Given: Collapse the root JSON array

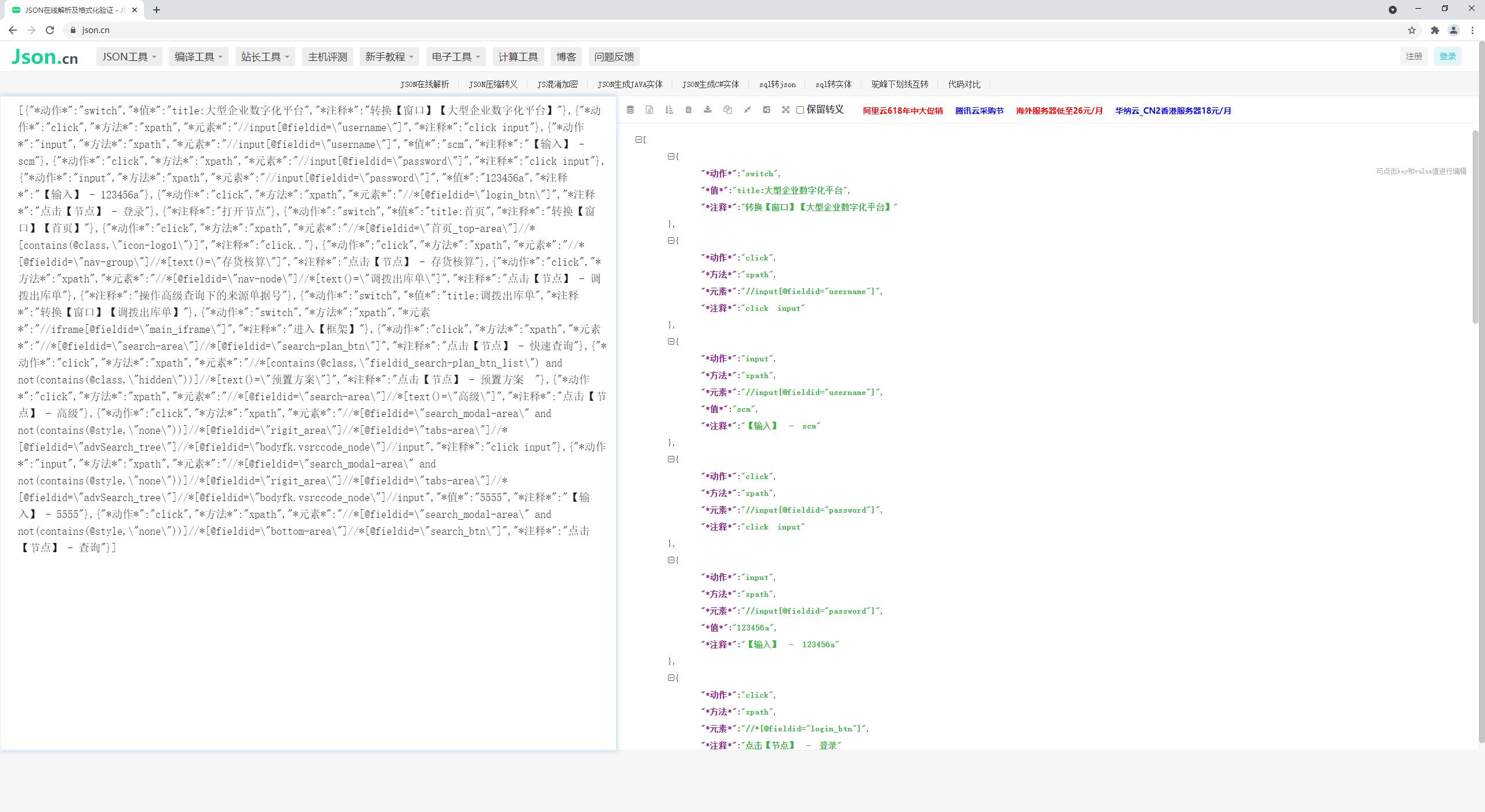Looking at the screenshot, I should pos(638,139).
